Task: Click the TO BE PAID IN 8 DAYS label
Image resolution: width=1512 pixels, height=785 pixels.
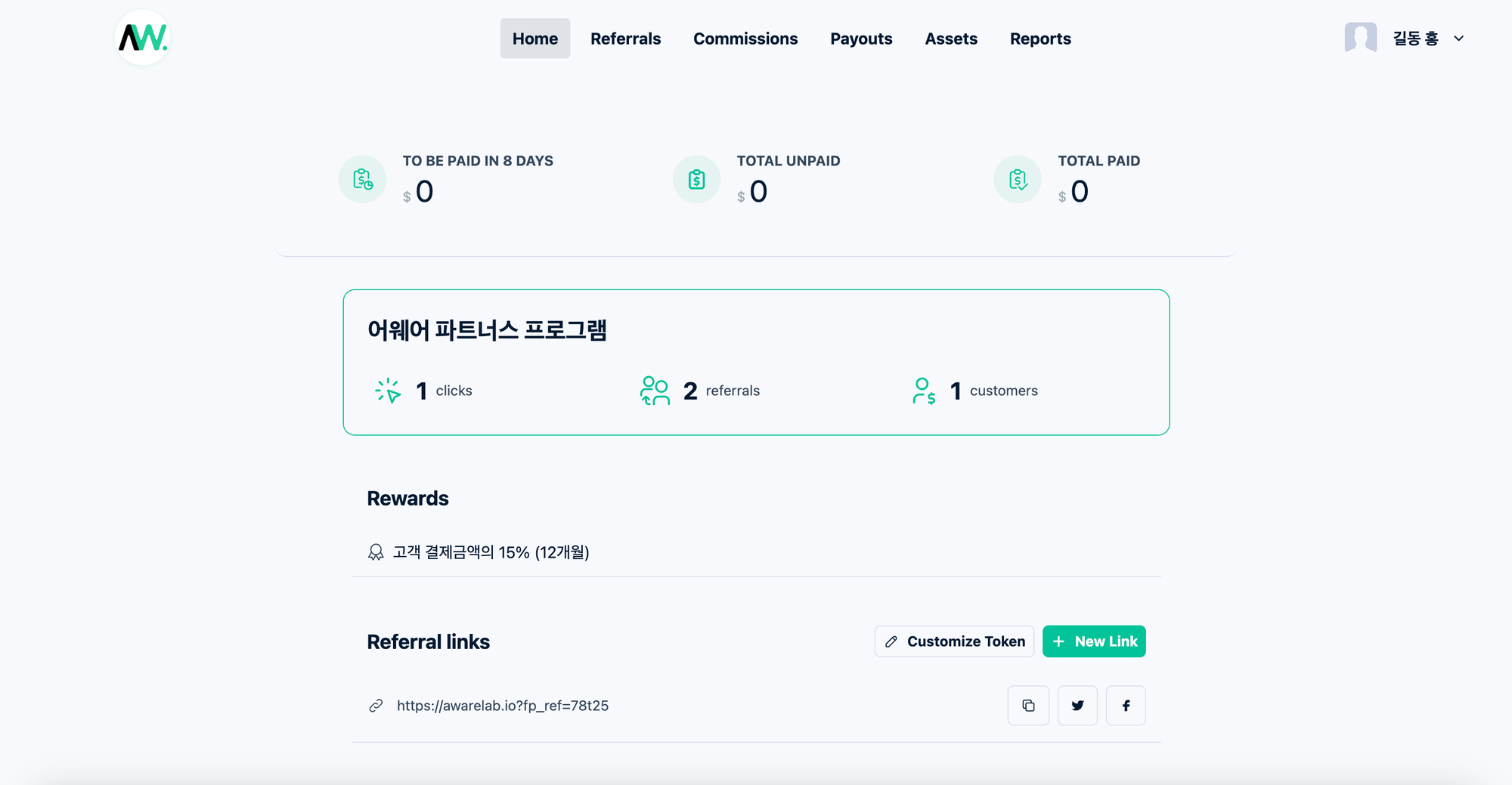Action: 478,161
